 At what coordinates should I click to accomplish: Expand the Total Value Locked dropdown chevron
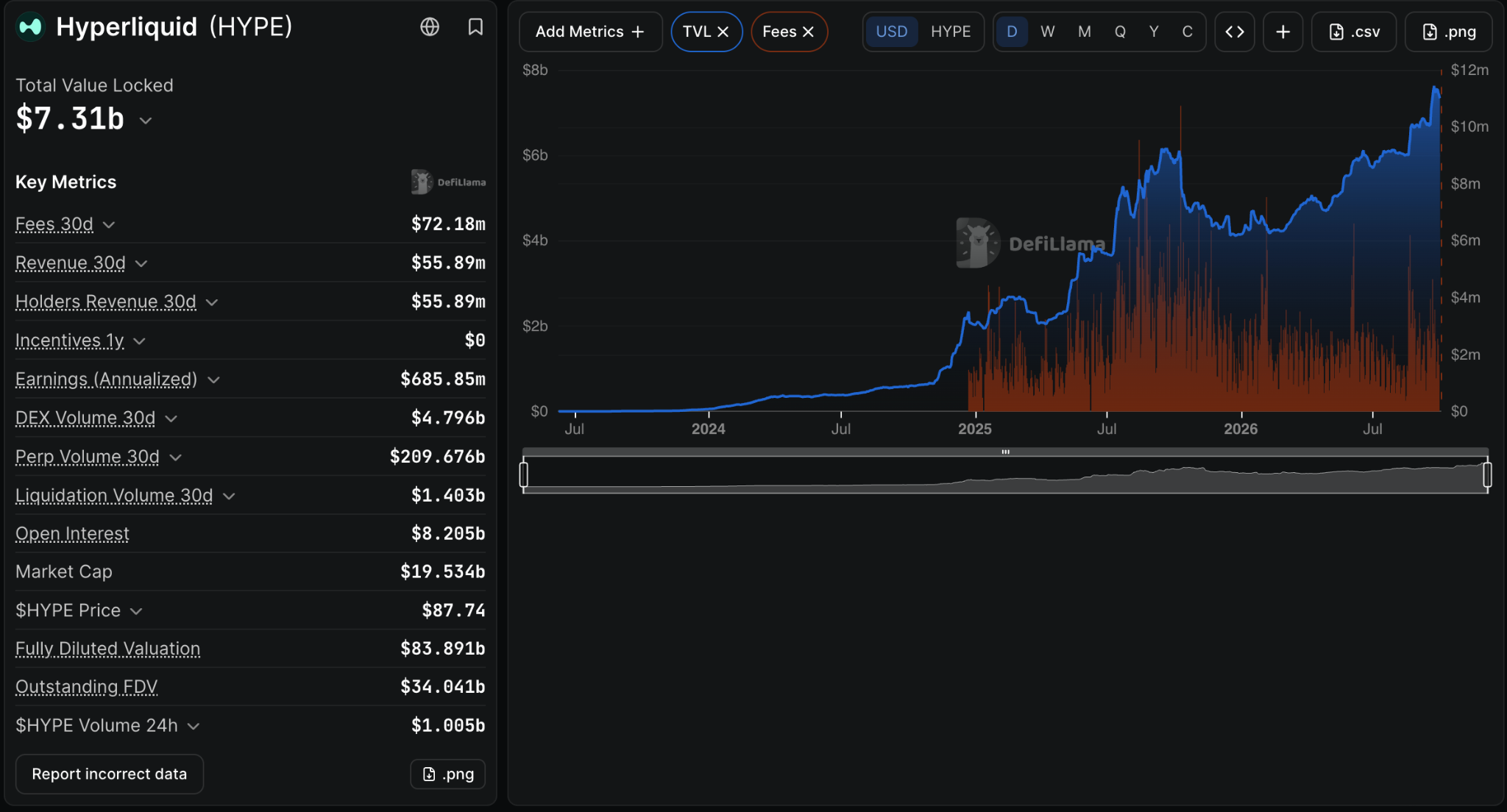[146, 121]
